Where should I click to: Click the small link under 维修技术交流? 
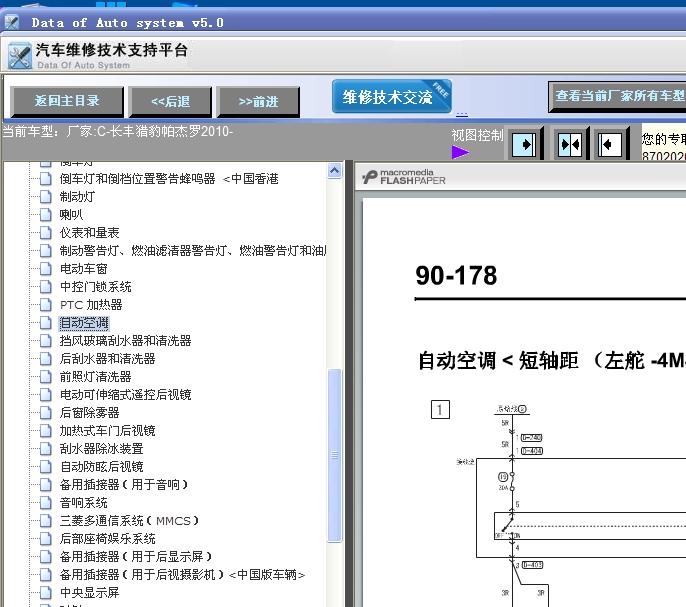tap(462, 115)
